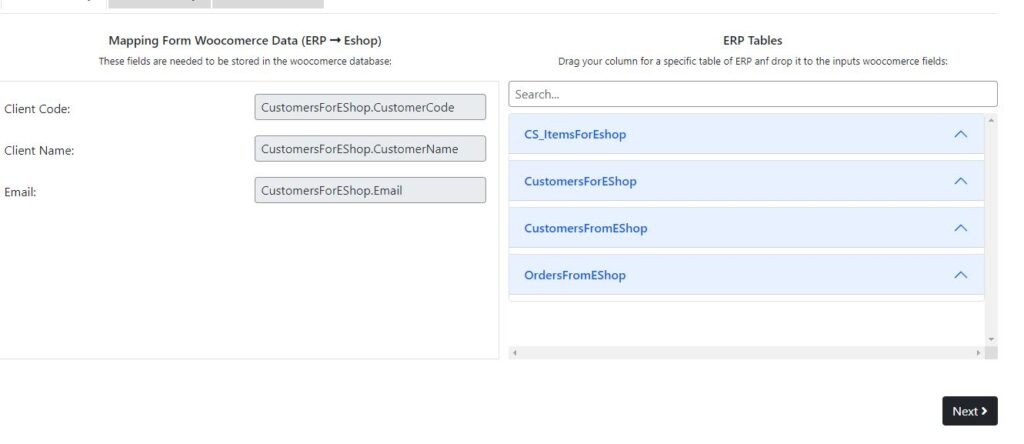The width and height of the screenshot is (1024, 444).
Task: Click the OrdersFromEShop chevron arrow
Action: click(960, 275)
